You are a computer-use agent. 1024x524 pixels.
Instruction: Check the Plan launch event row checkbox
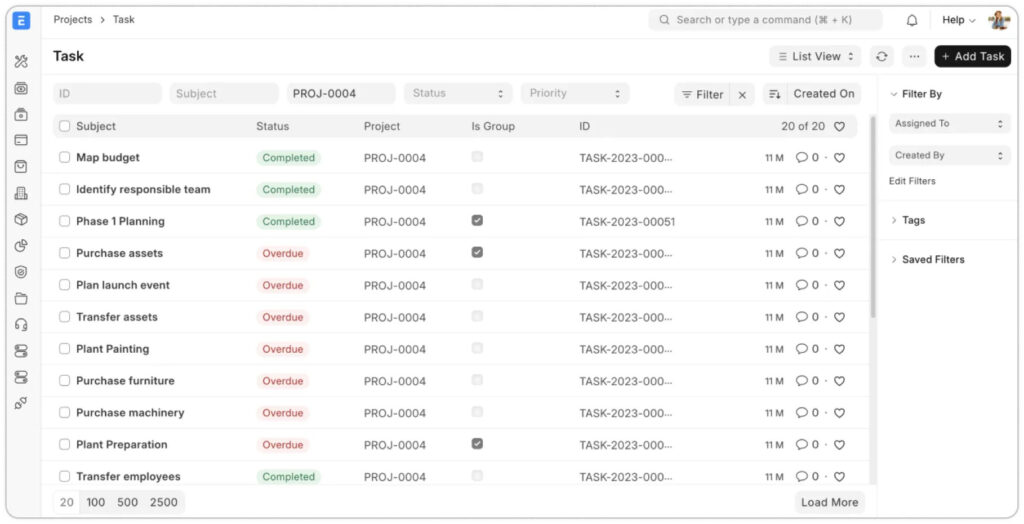(x=64, y=285)
